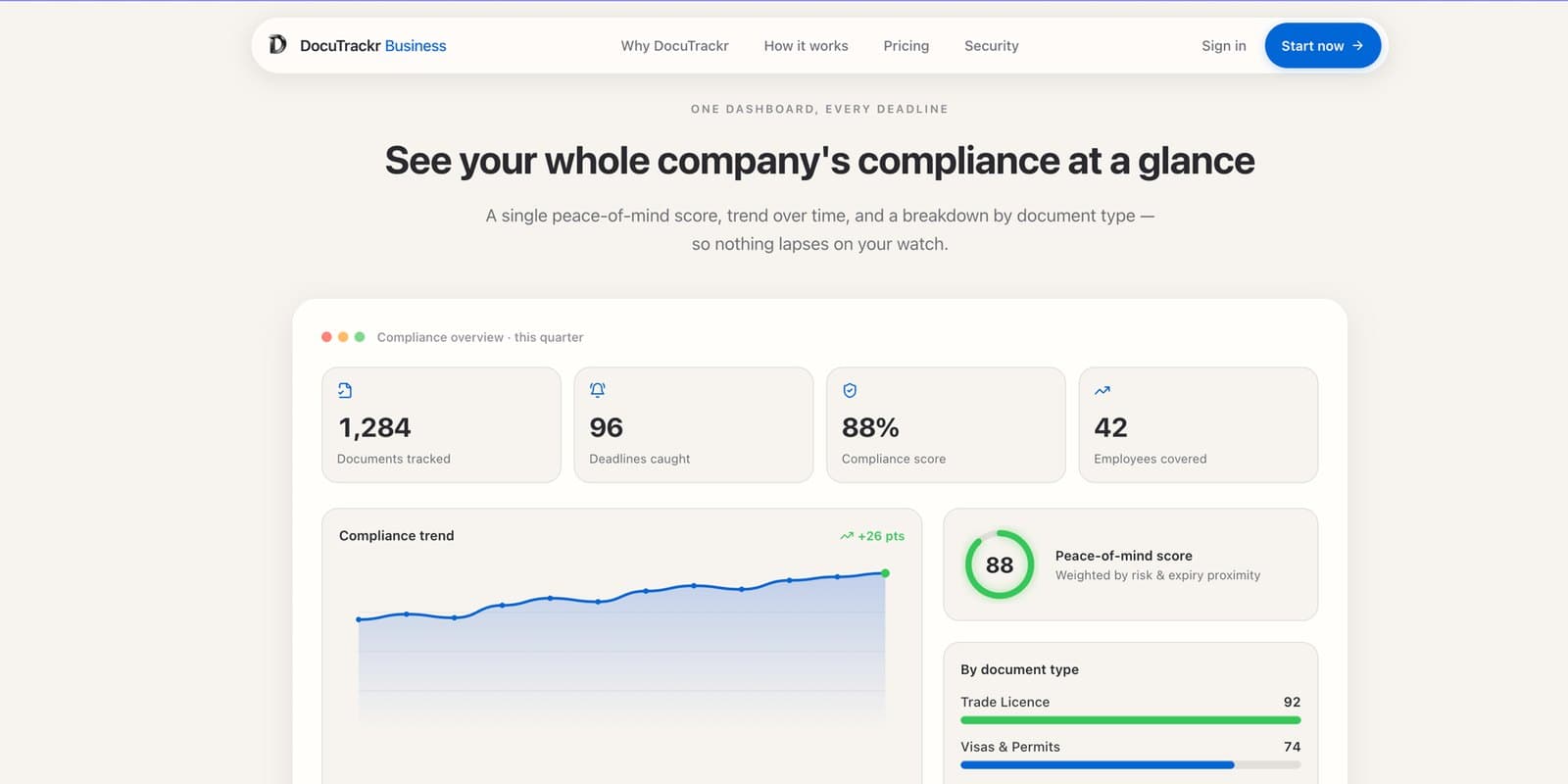Viewport: 1568px width, 784px height.
Task: Click the Compliance score card label
Action: click(x=893, y=459)
